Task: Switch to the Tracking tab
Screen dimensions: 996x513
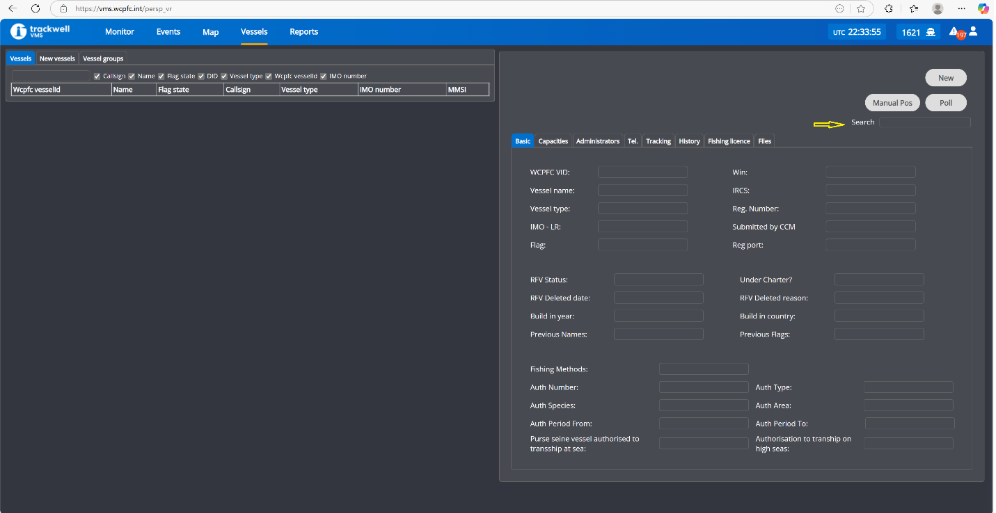Action: pos(659,141)
